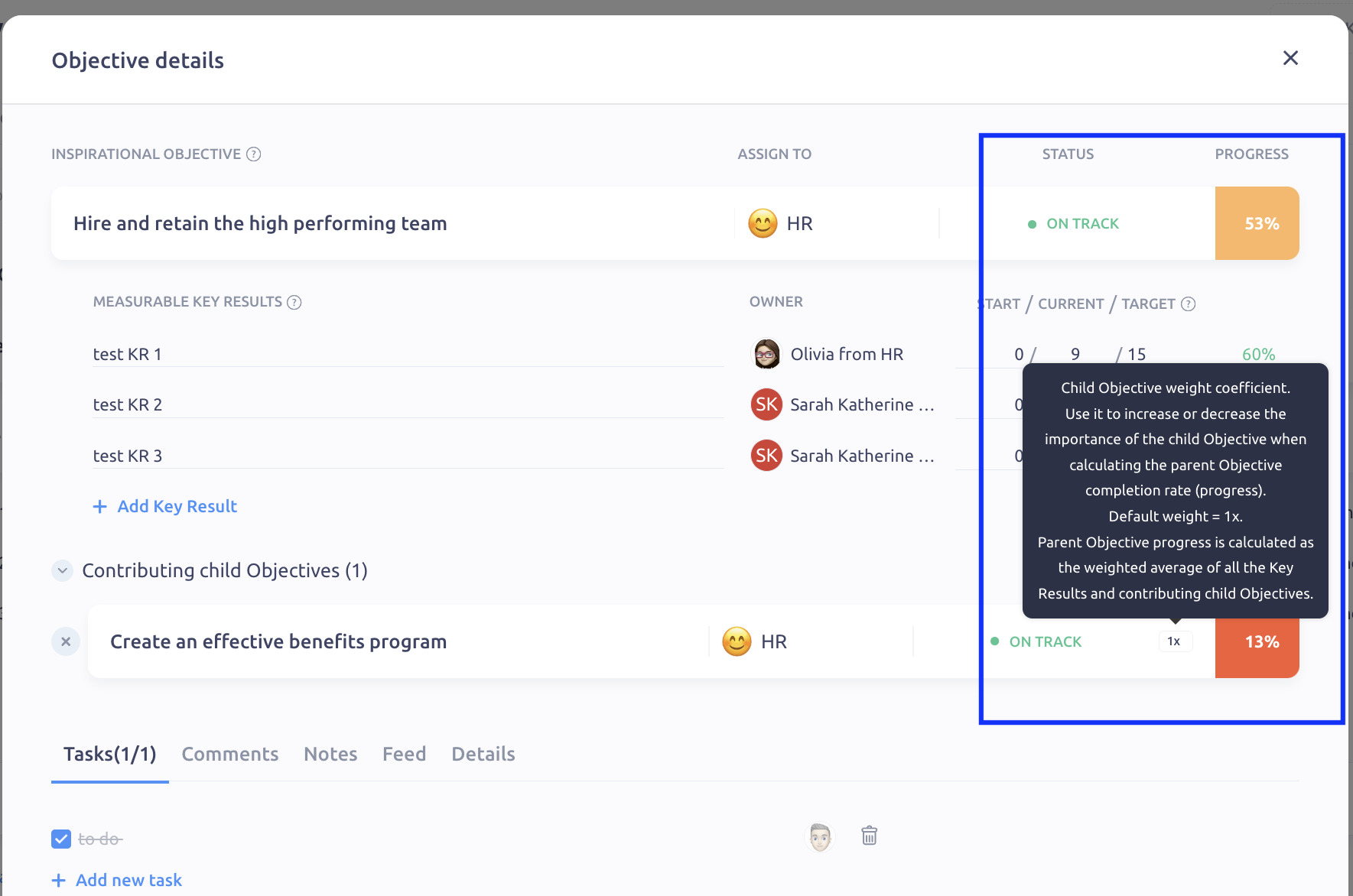The width and height of the screenshot is (1353, 896).
Task: Open Create an effective benefits program objective
Action: (x=278, y=641)
